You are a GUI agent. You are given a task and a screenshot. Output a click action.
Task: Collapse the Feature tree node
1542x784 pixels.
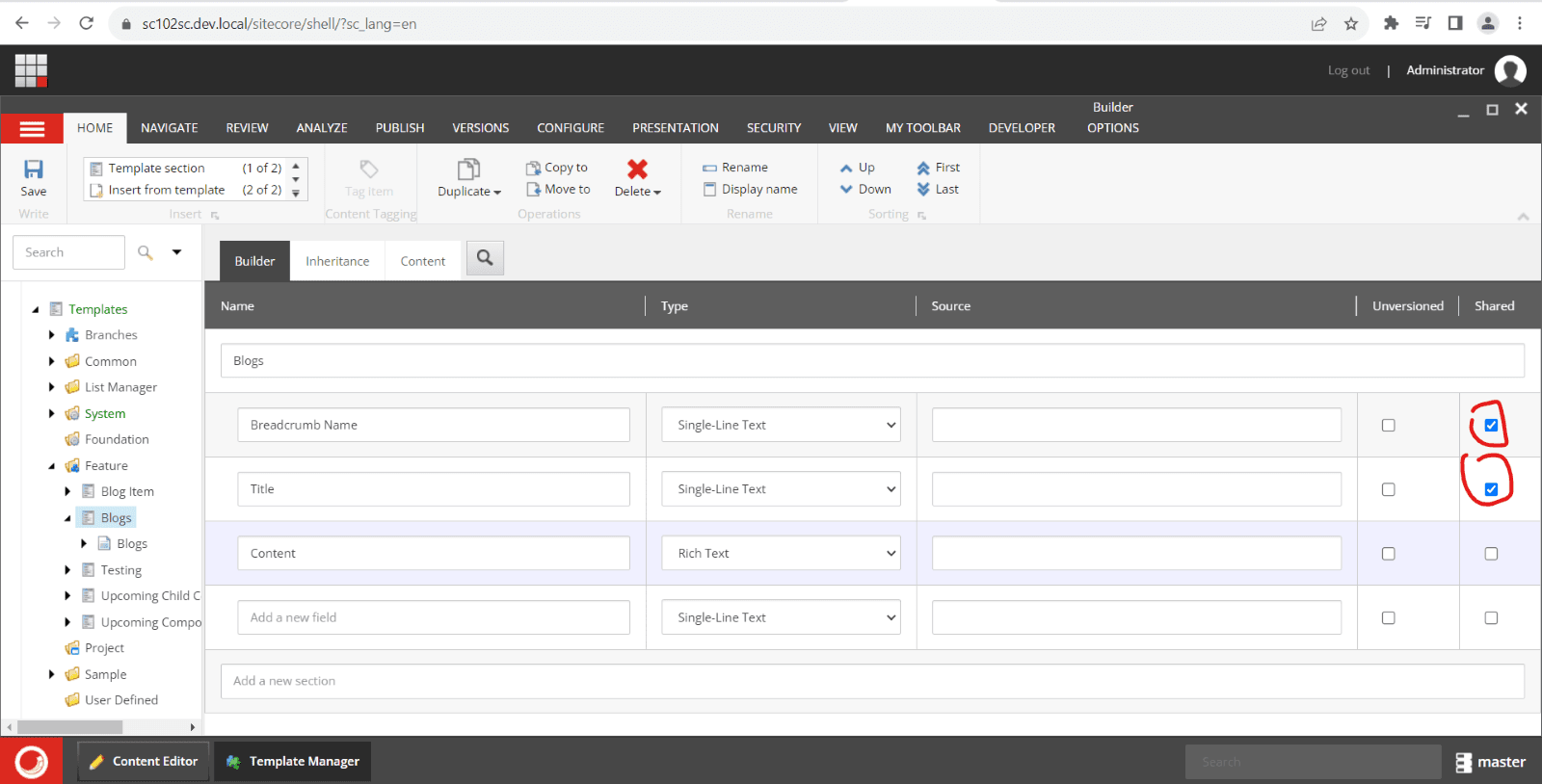(52, 465)
